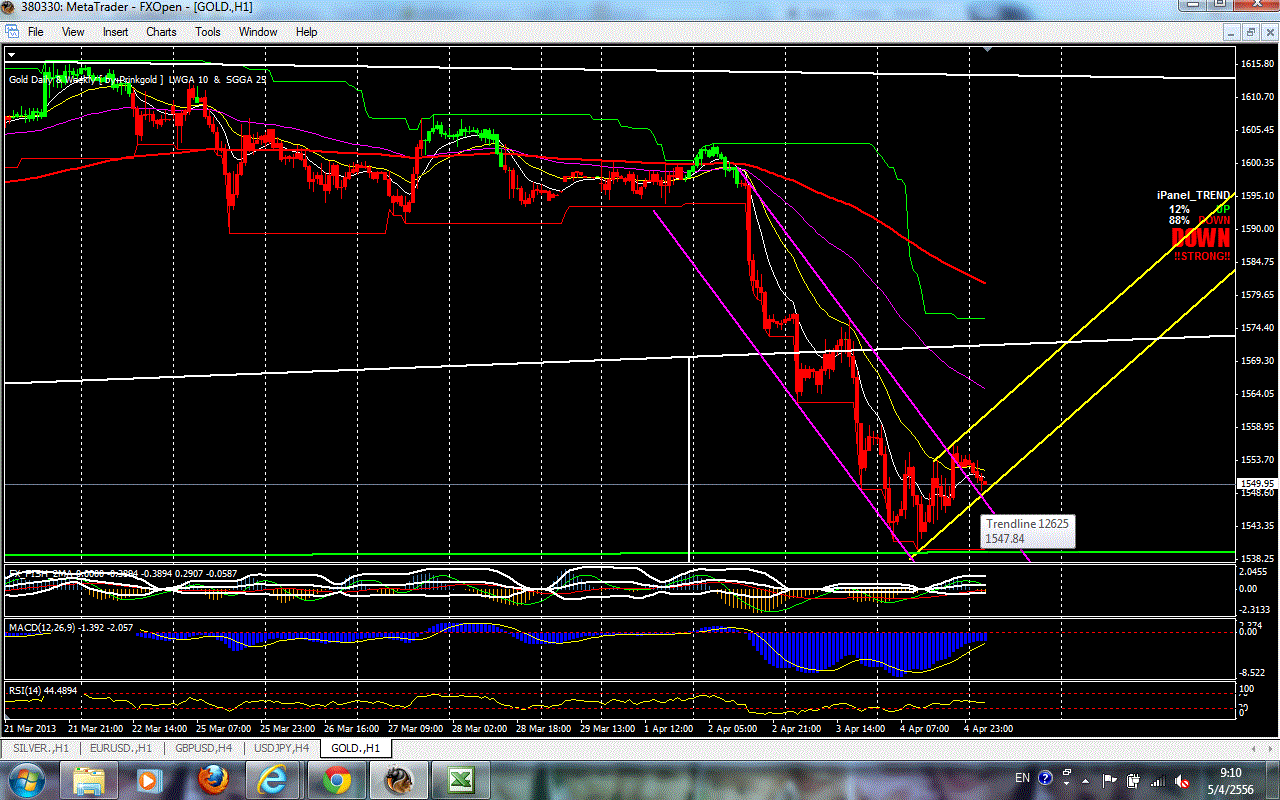The width and height of the screenshot is (1280, 800).
Task: Click the chart document icon beside File
Action: point(11,32)
